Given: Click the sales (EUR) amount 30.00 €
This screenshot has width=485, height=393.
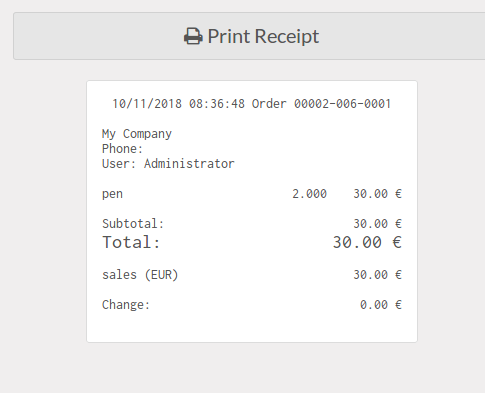Looking at the screenshot, I should 377,275.
